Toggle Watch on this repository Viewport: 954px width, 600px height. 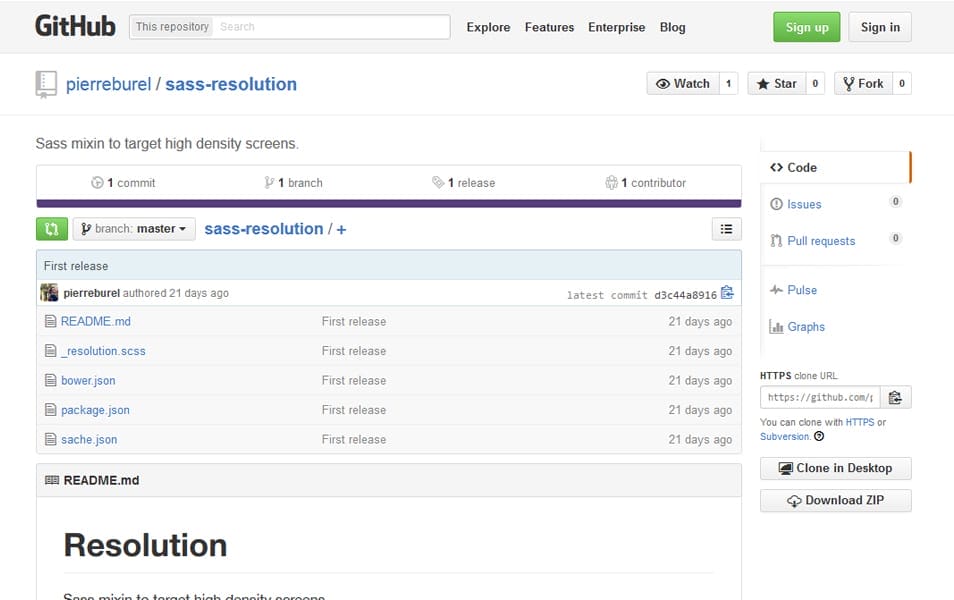point(684,84)
